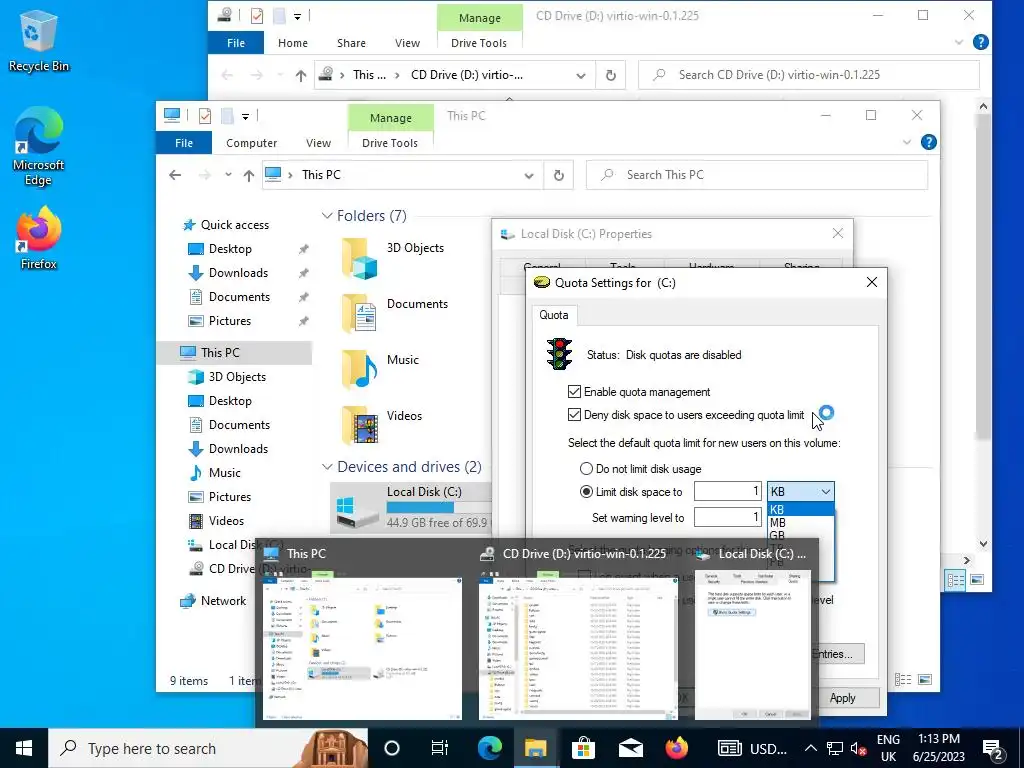The height and width of the screenshot is (768, 1024).
Task: Open the Recycle Bin desktop icon
Action: point(38,41)
